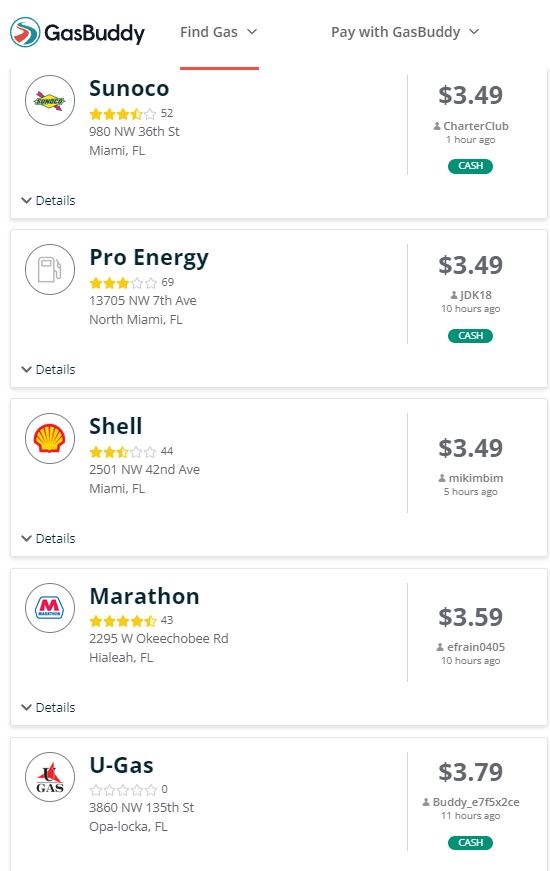550x871 pixels.
Task: Select the $3.59 price at Marathon
Action: click(471, 617)
